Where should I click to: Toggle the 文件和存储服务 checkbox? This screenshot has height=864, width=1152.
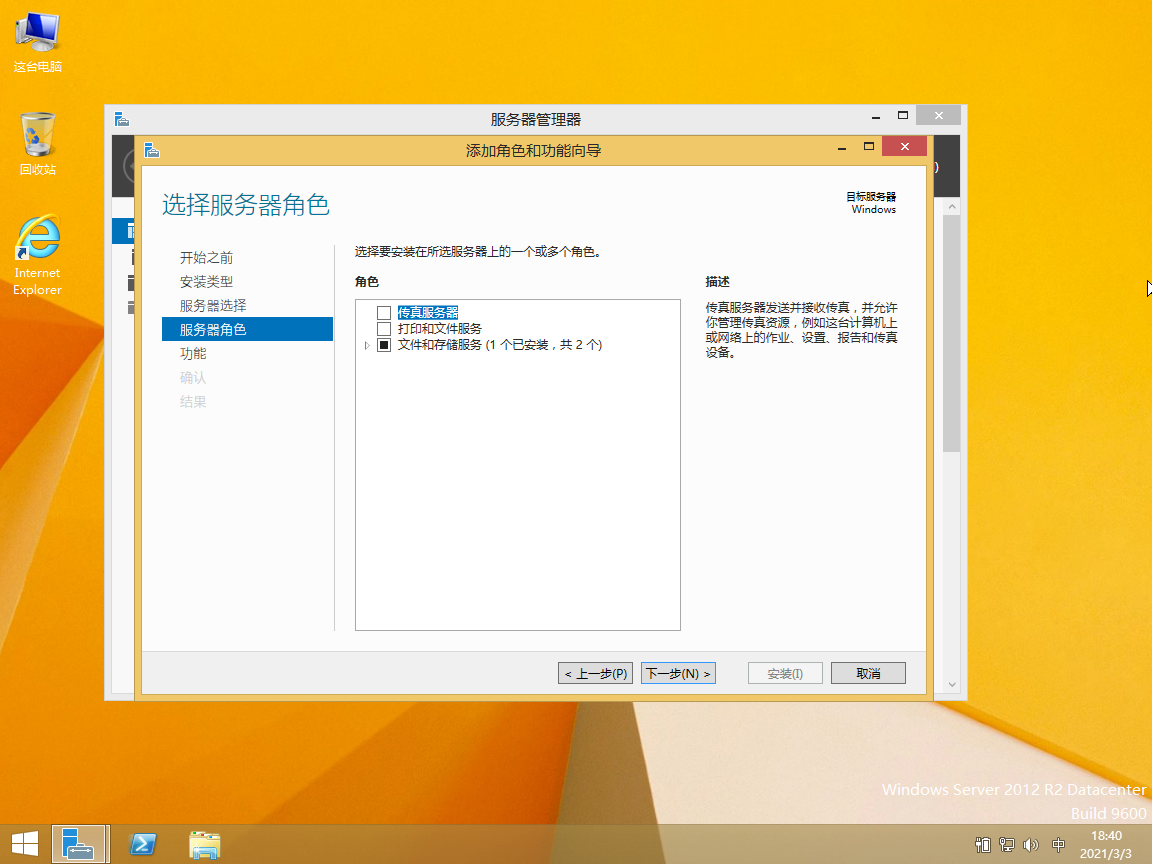point(384,345)
